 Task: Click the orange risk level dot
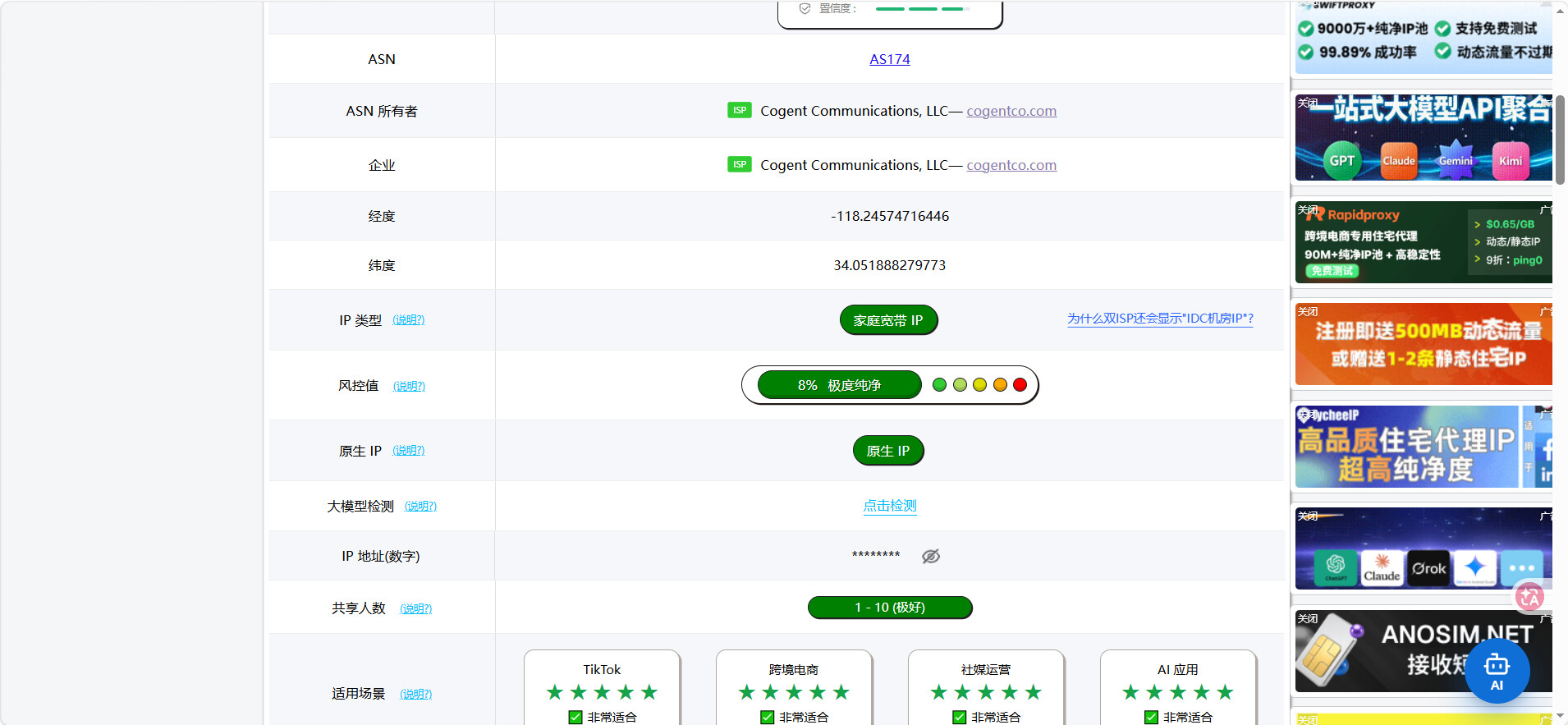[1000, 385]
